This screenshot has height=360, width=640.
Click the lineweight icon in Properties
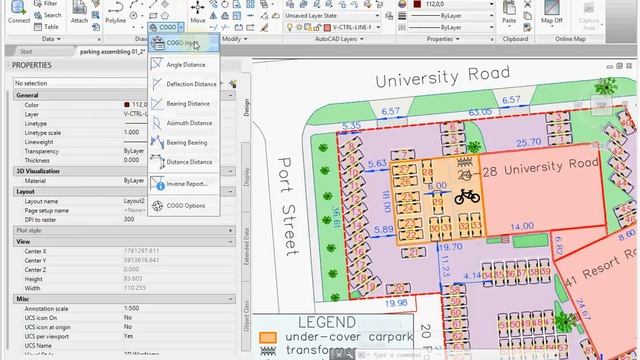402,16
